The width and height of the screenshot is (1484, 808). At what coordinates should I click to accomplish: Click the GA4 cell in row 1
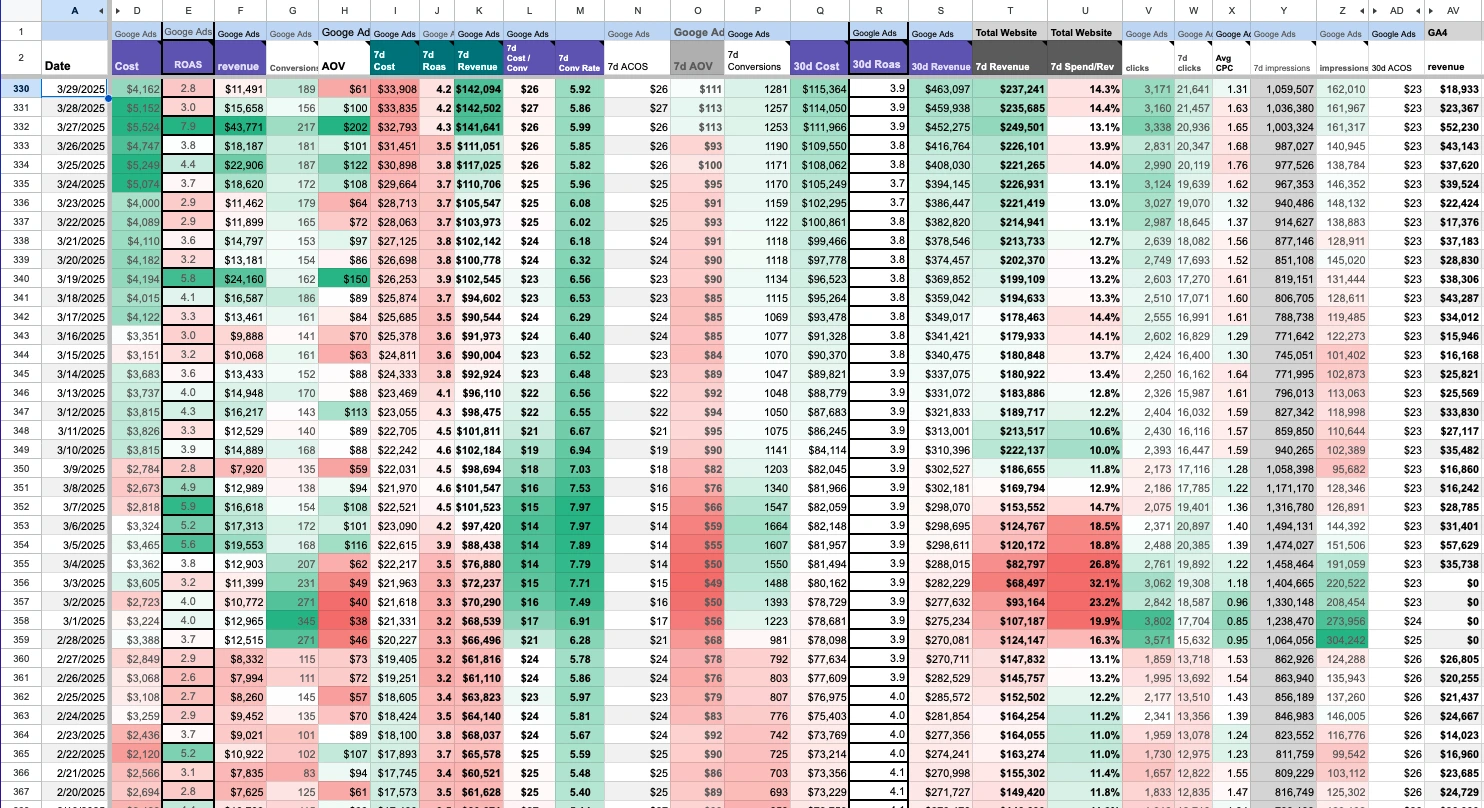click(x=1454, y=32)
